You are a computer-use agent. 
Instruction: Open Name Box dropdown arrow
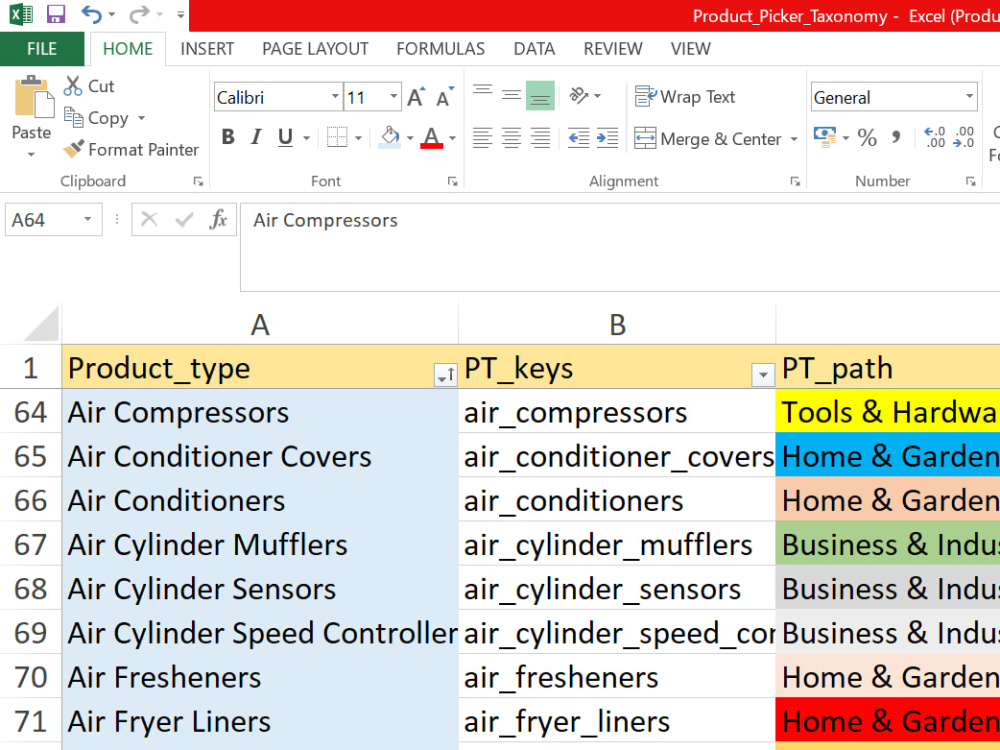[87, 219]
